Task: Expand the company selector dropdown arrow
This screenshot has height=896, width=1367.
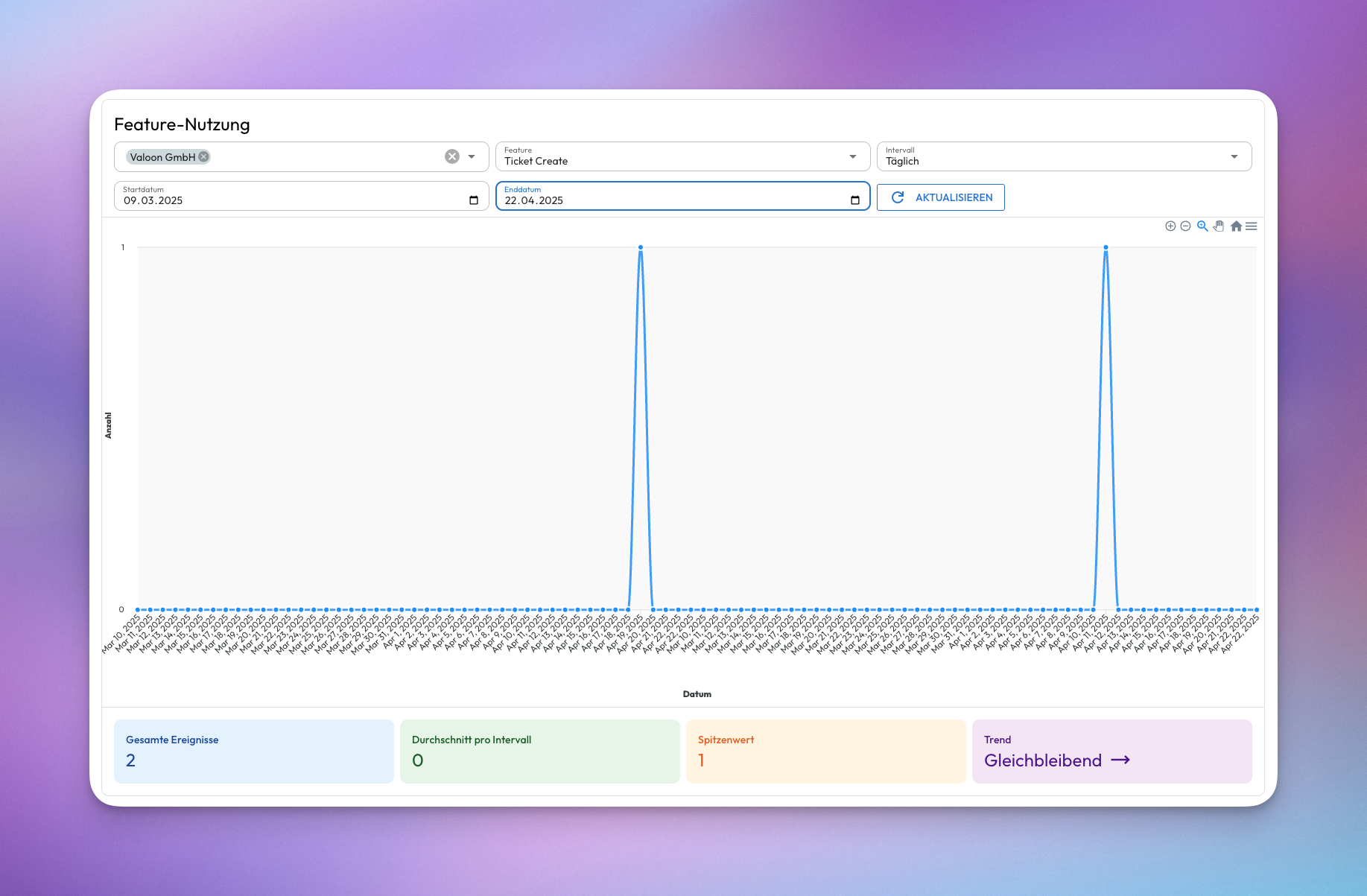Action: [471, 156]
